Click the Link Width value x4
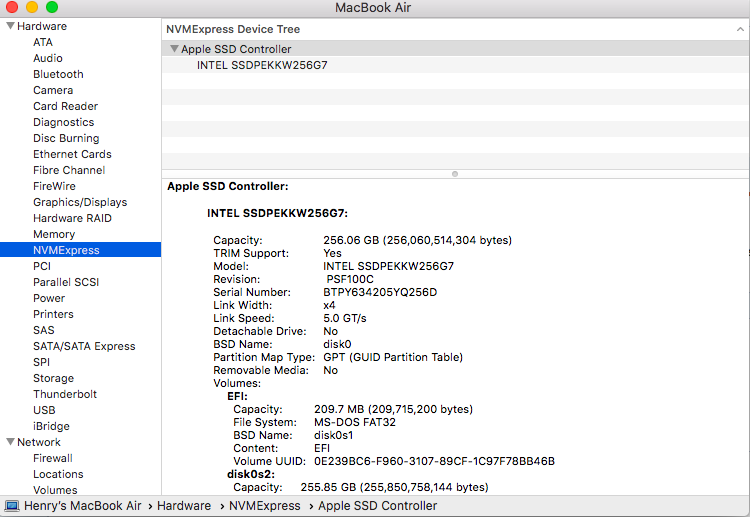This screenshot has width=750, height=517. click(329, 305)
